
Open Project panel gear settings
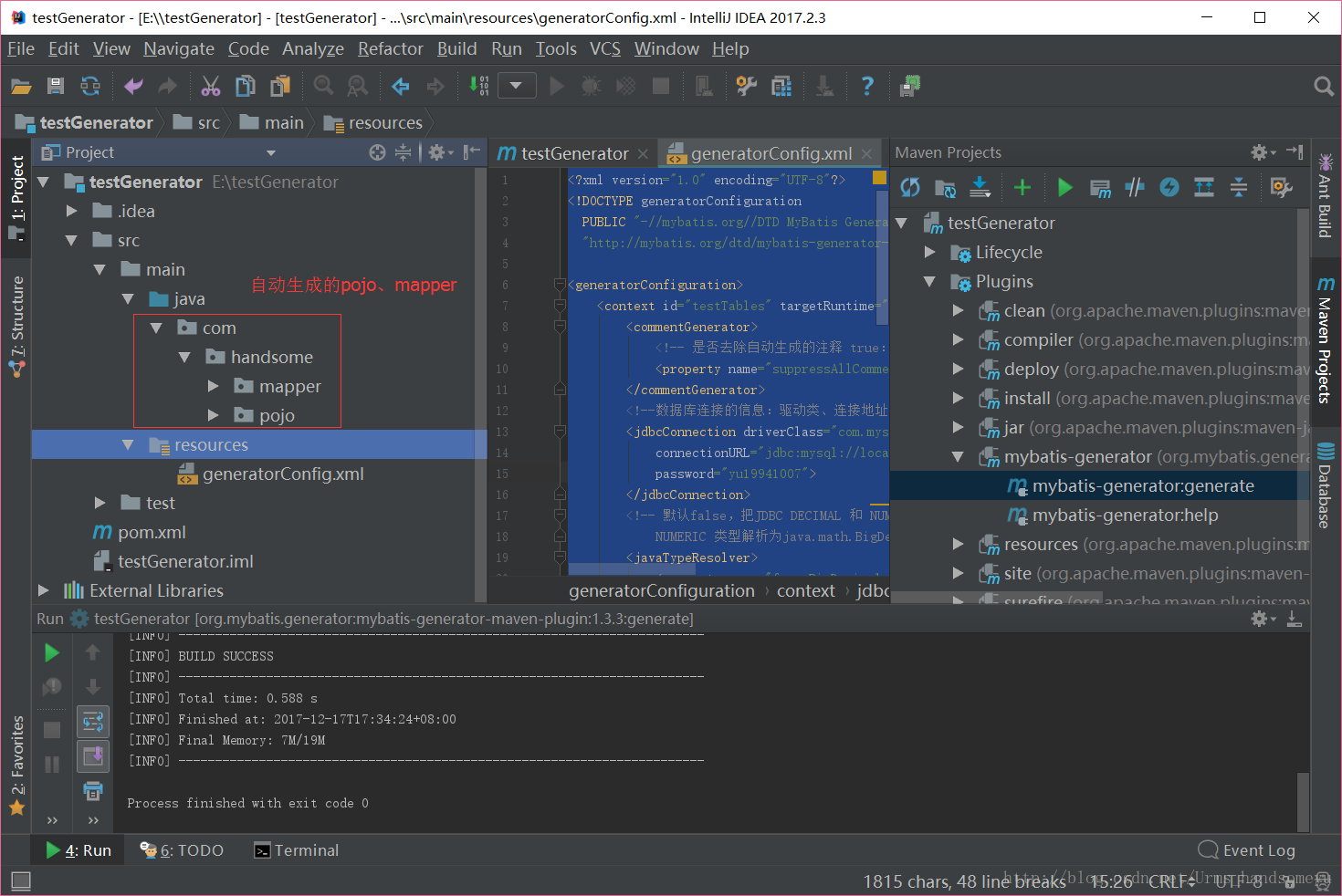[x=441, y=152]
